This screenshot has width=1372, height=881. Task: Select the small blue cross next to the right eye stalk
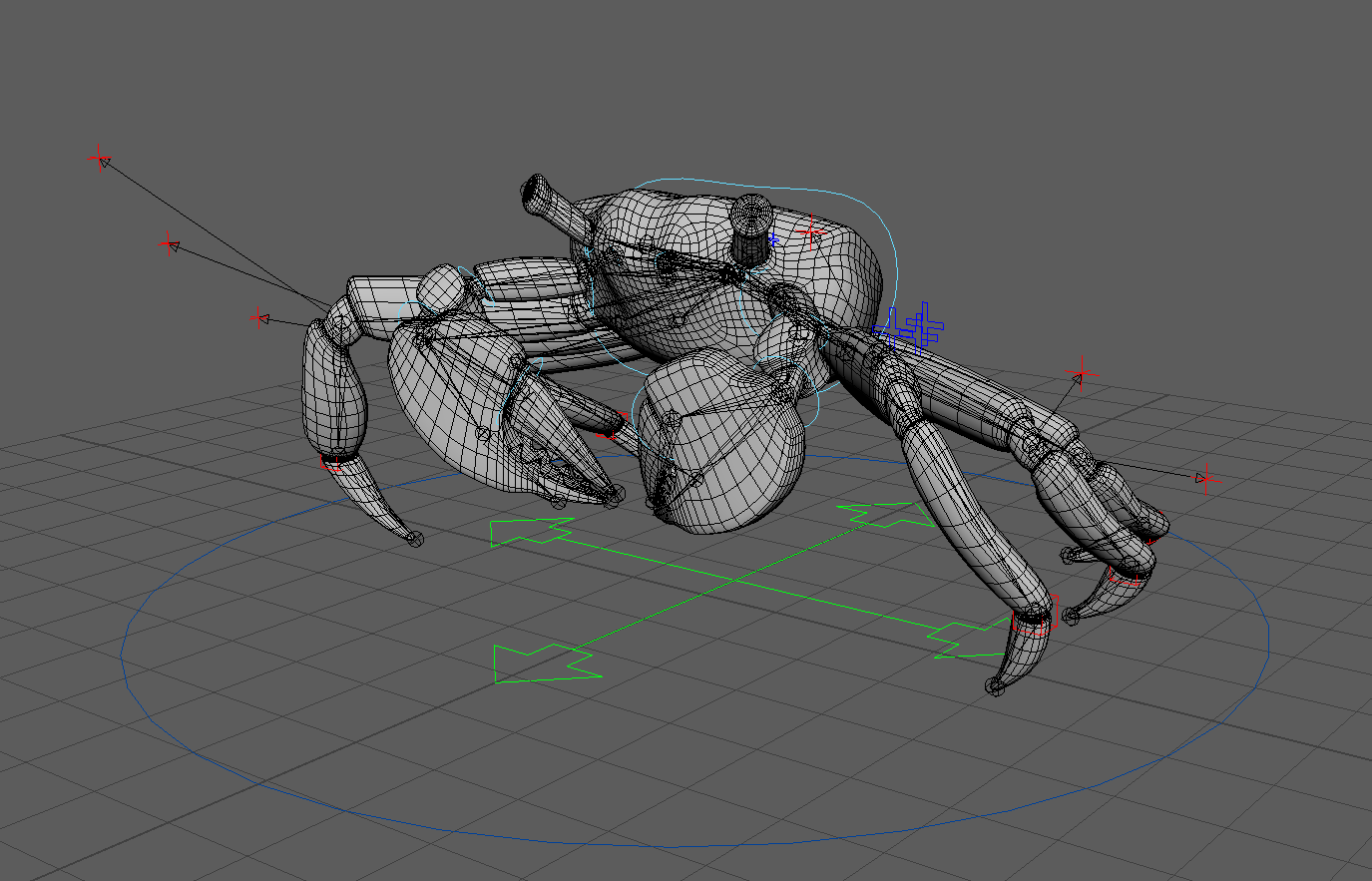pos(771,239)
